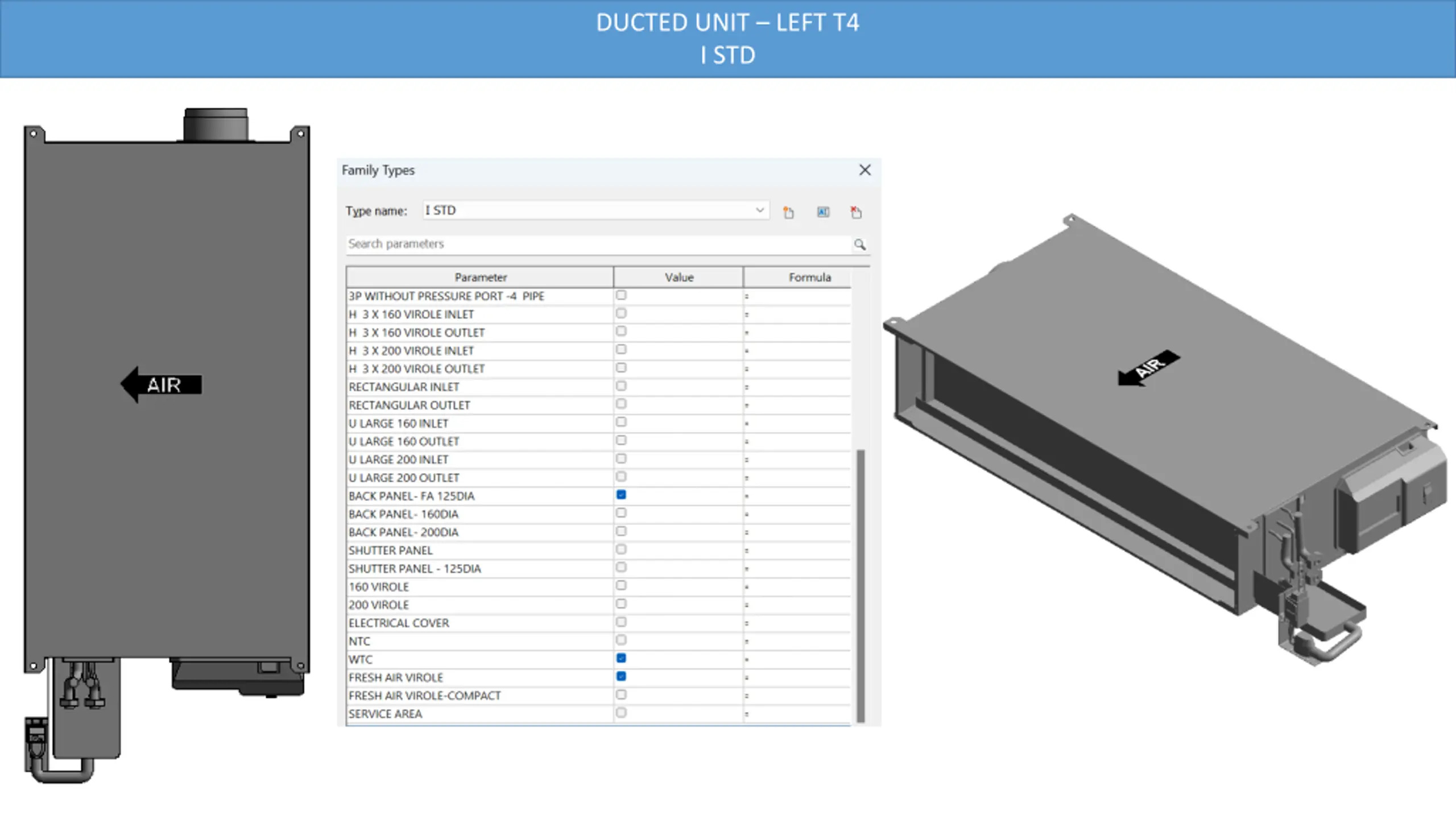This screenshot has height=819, width=1456.
Task: Enable the RECTANGULAR INLET checkbox
Action: click(x=621, y=386)
